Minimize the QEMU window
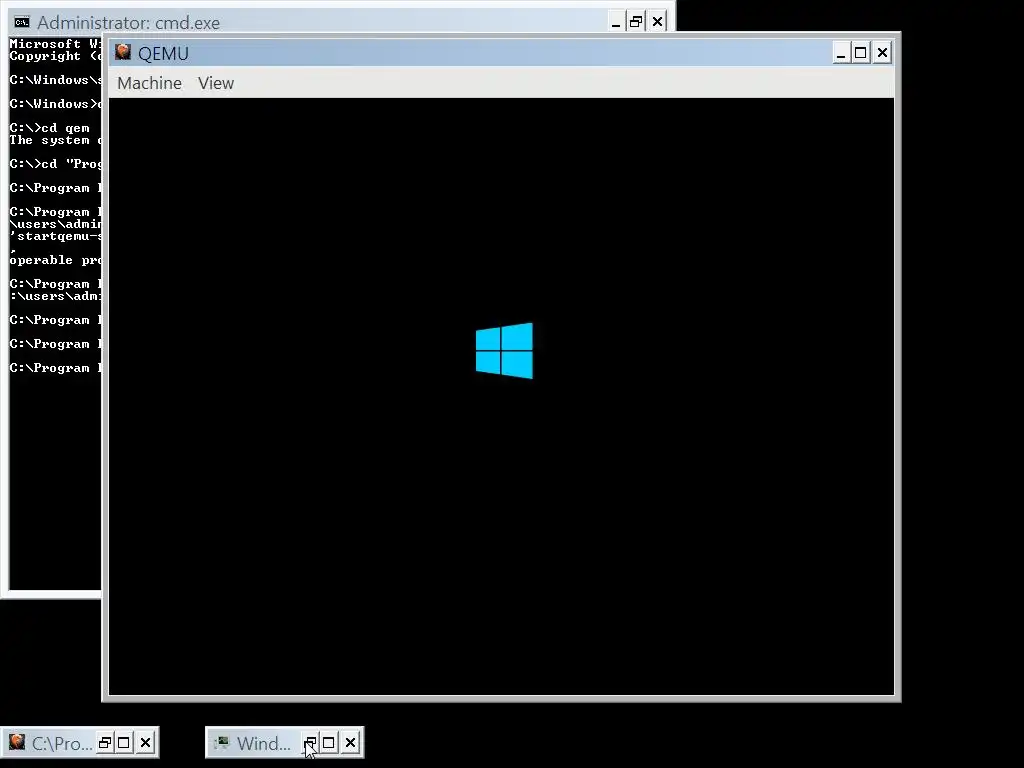Viewport: 1024px width, 768px height. (x=840, y=53)
